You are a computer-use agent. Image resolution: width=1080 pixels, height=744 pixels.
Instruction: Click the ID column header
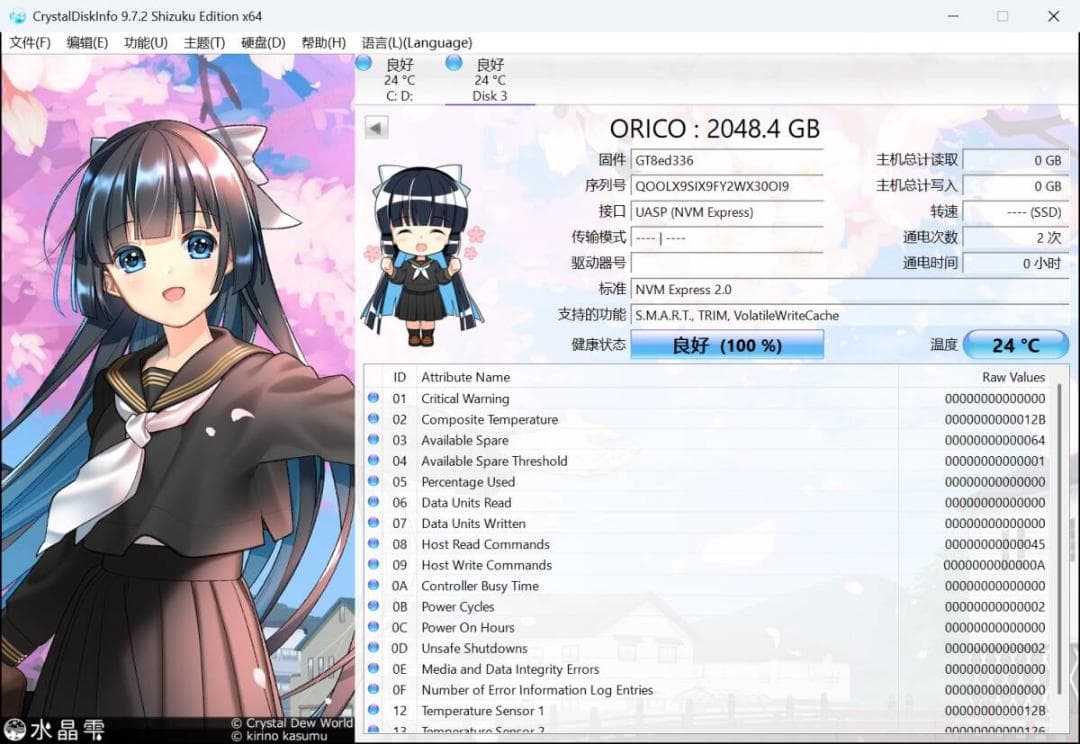[x=399, y=377]
